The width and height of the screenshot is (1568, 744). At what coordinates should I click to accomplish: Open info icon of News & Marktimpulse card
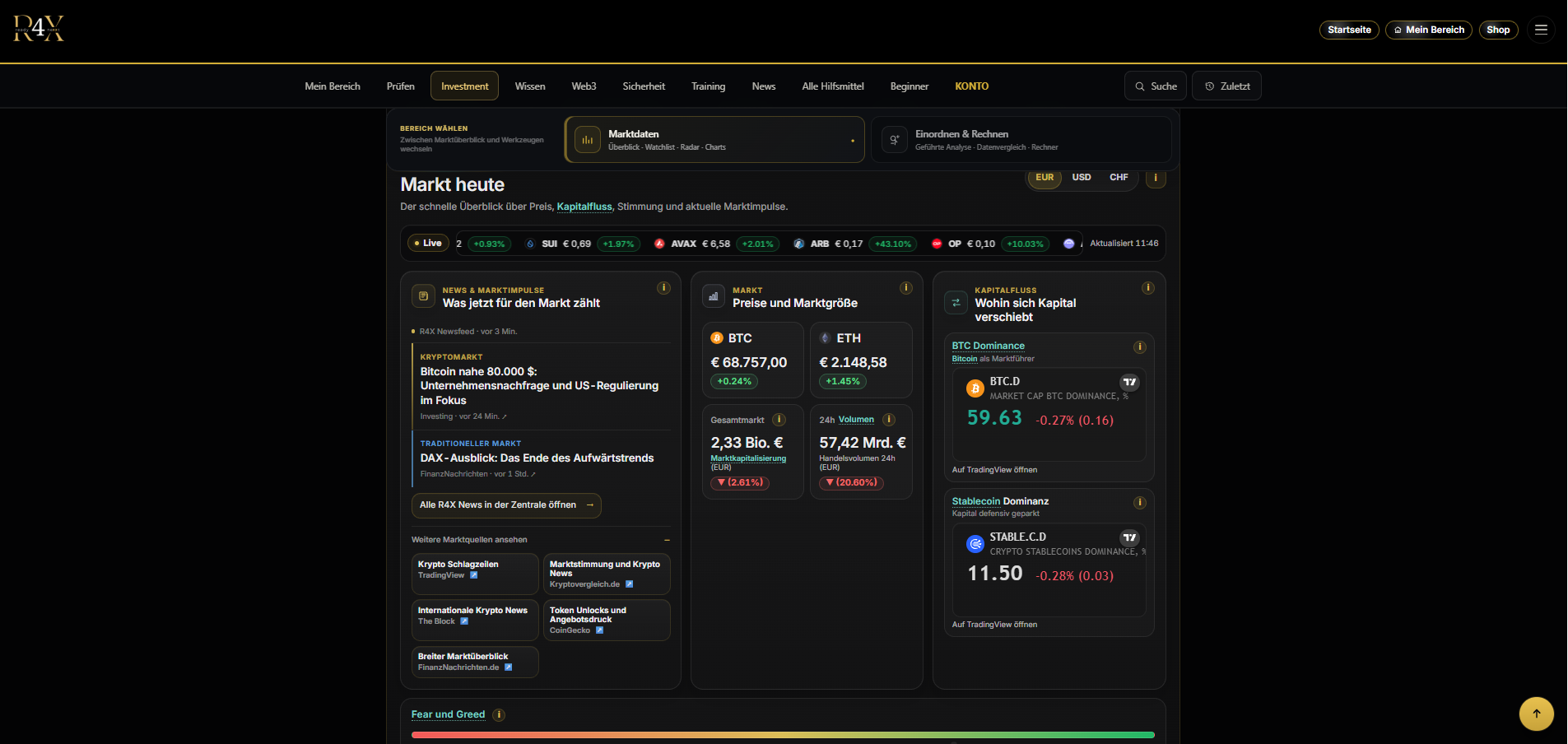[x=663, y=288]
